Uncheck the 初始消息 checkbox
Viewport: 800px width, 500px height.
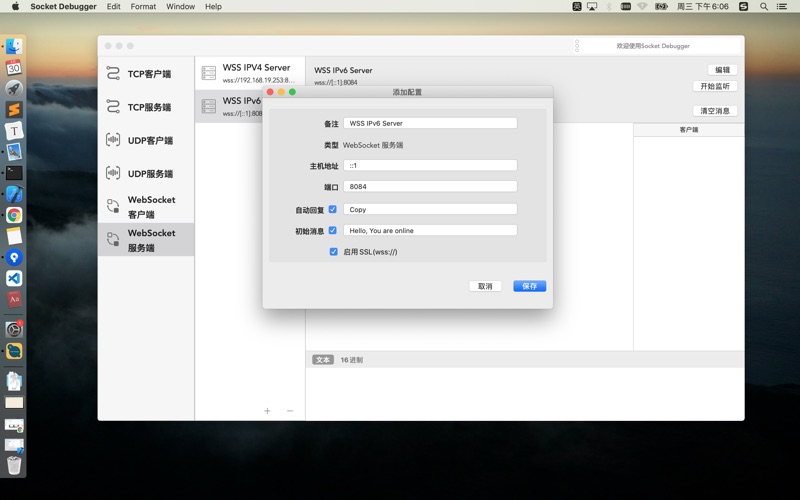click(333, 231)
